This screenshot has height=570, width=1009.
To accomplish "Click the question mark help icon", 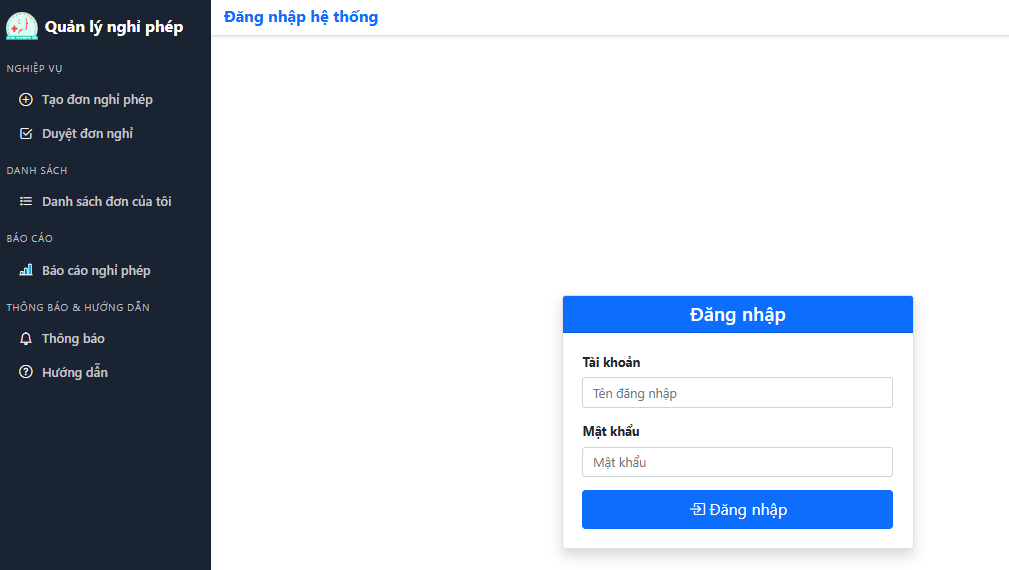I will pos(26,373).
